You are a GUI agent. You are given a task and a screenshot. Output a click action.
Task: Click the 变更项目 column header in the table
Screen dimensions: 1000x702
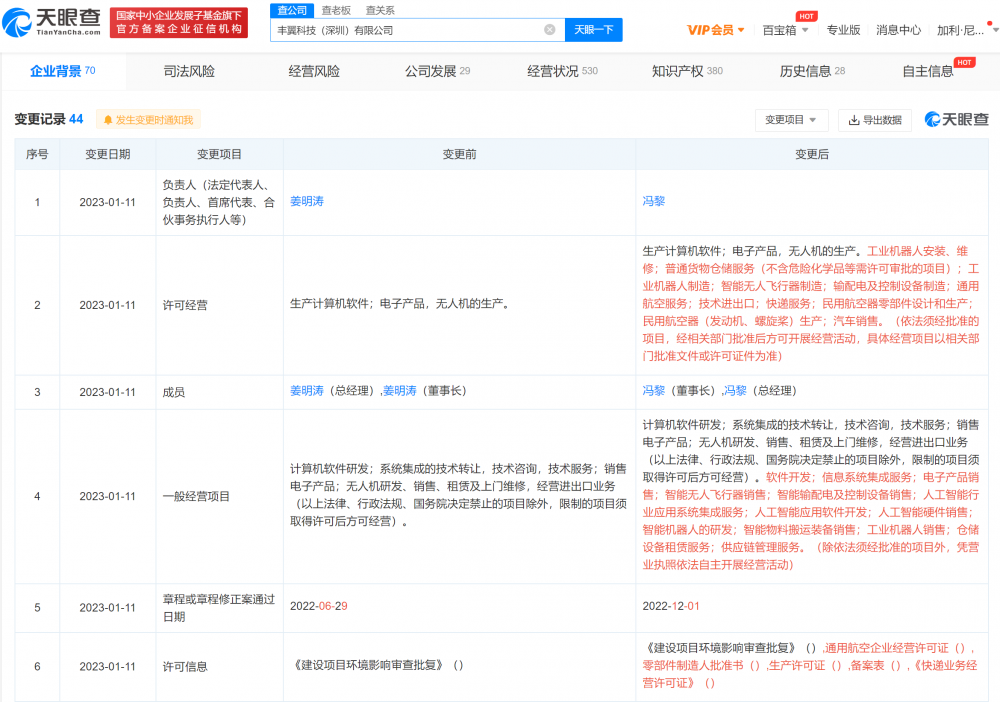click(219, 154)
